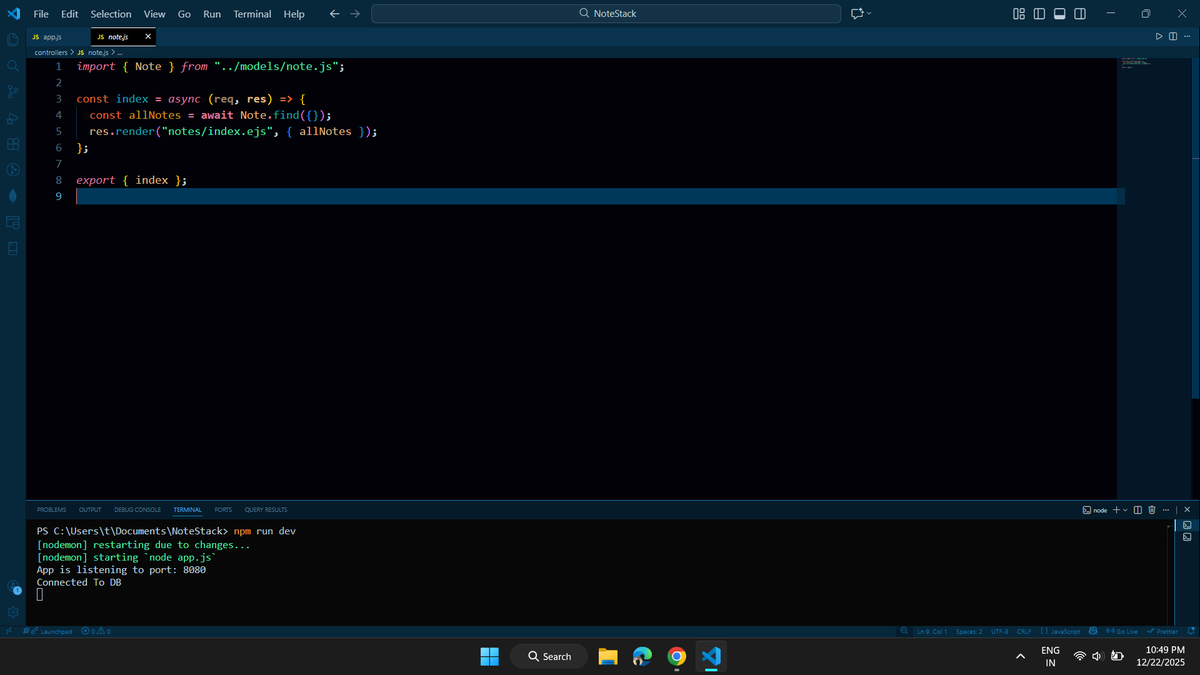The image size is (1200, 675).
Task: Open the File menu
Action: 41,13
